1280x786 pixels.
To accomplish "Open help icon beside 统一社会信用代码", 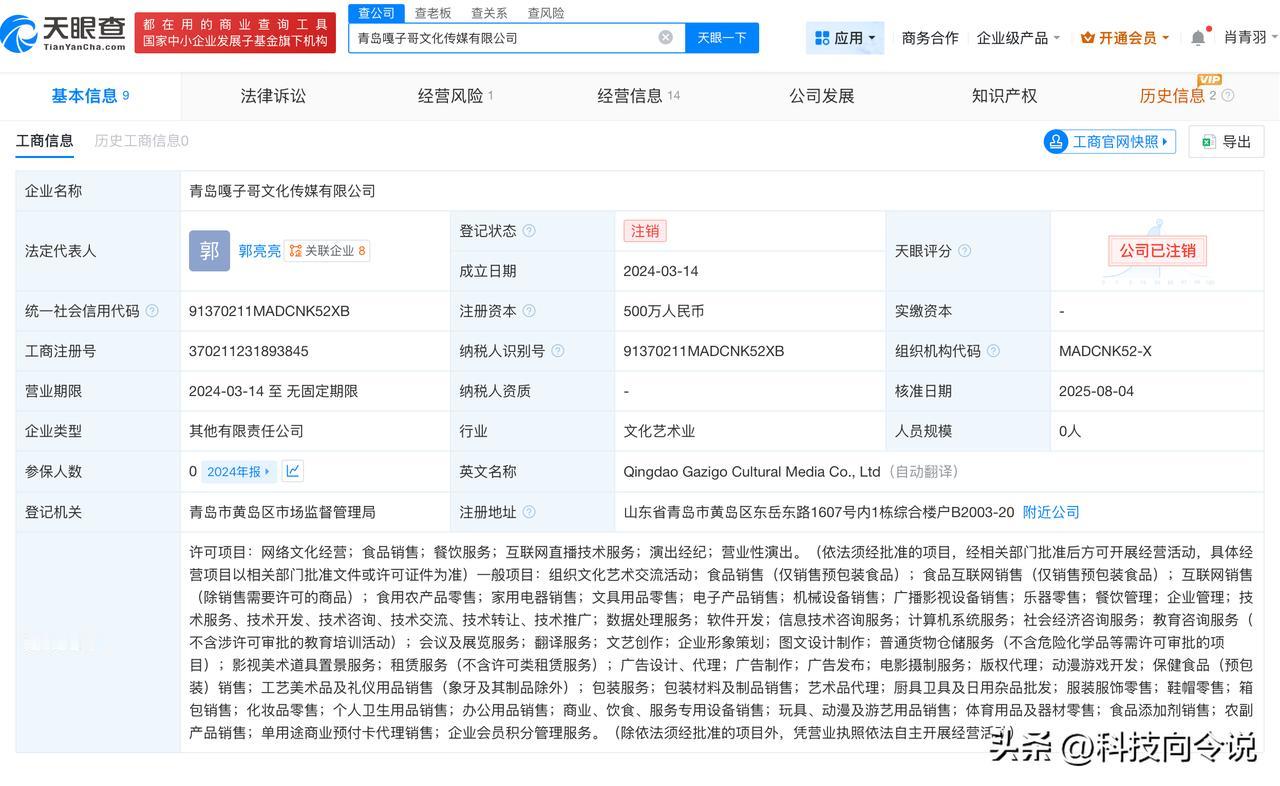I will (x=152, y=311).
